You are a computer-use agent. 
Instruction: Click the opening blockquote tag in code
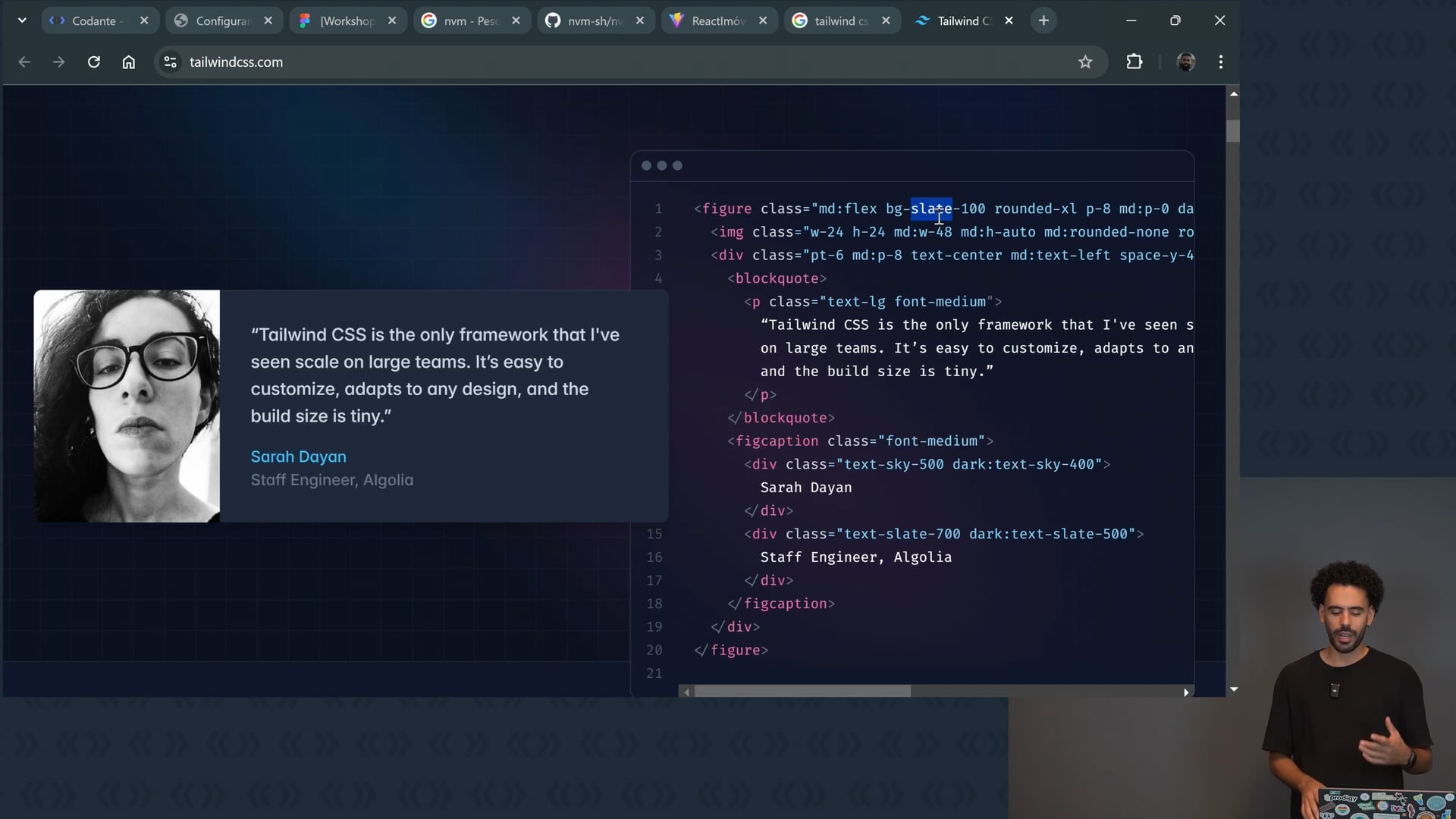coord(777,278)
